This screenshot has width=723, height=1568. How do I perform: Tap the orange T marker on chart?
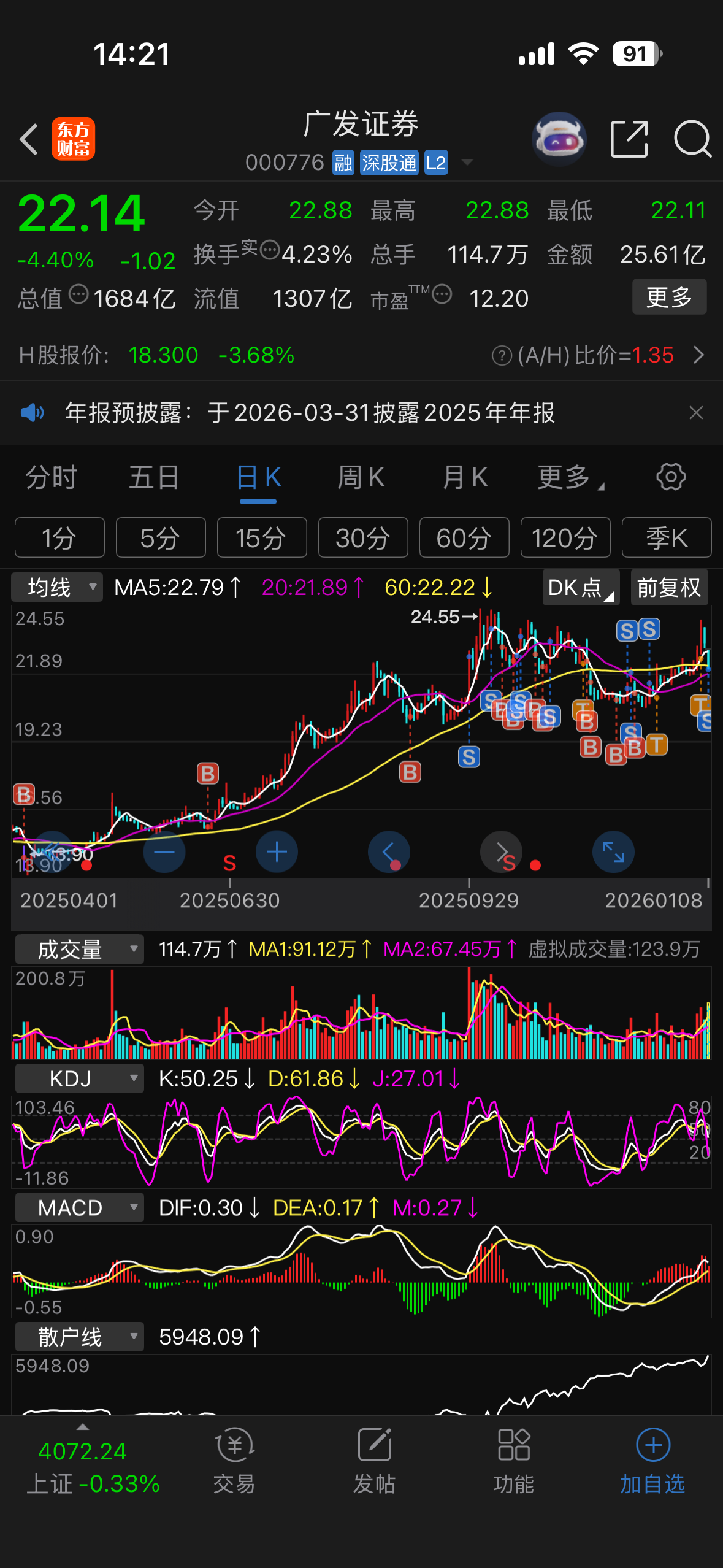coord(656,744)
